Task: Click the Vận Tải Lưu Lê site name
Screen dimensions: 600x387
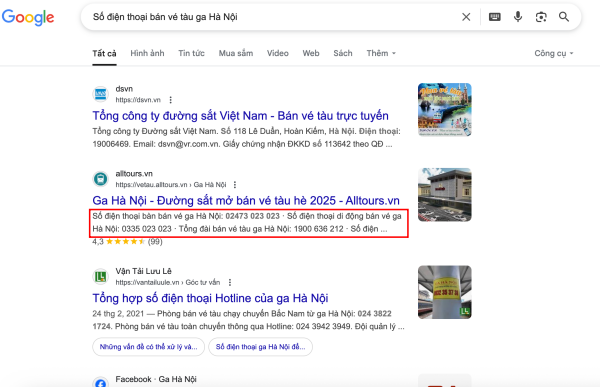Action: (x=143, y=271)
